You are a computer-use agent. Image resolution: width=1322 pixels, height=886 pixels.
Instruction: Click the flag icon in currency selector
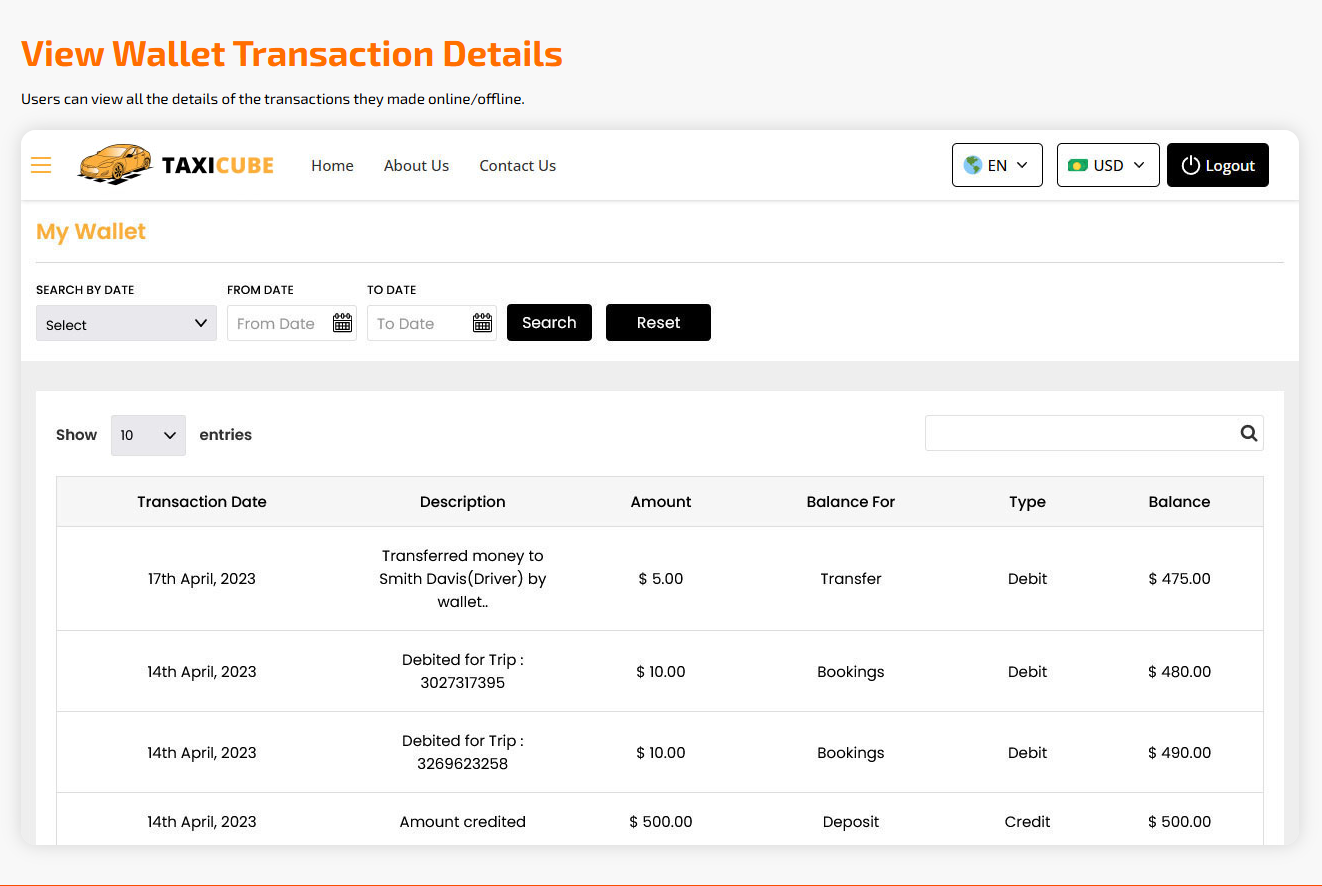pos(1078,165)
